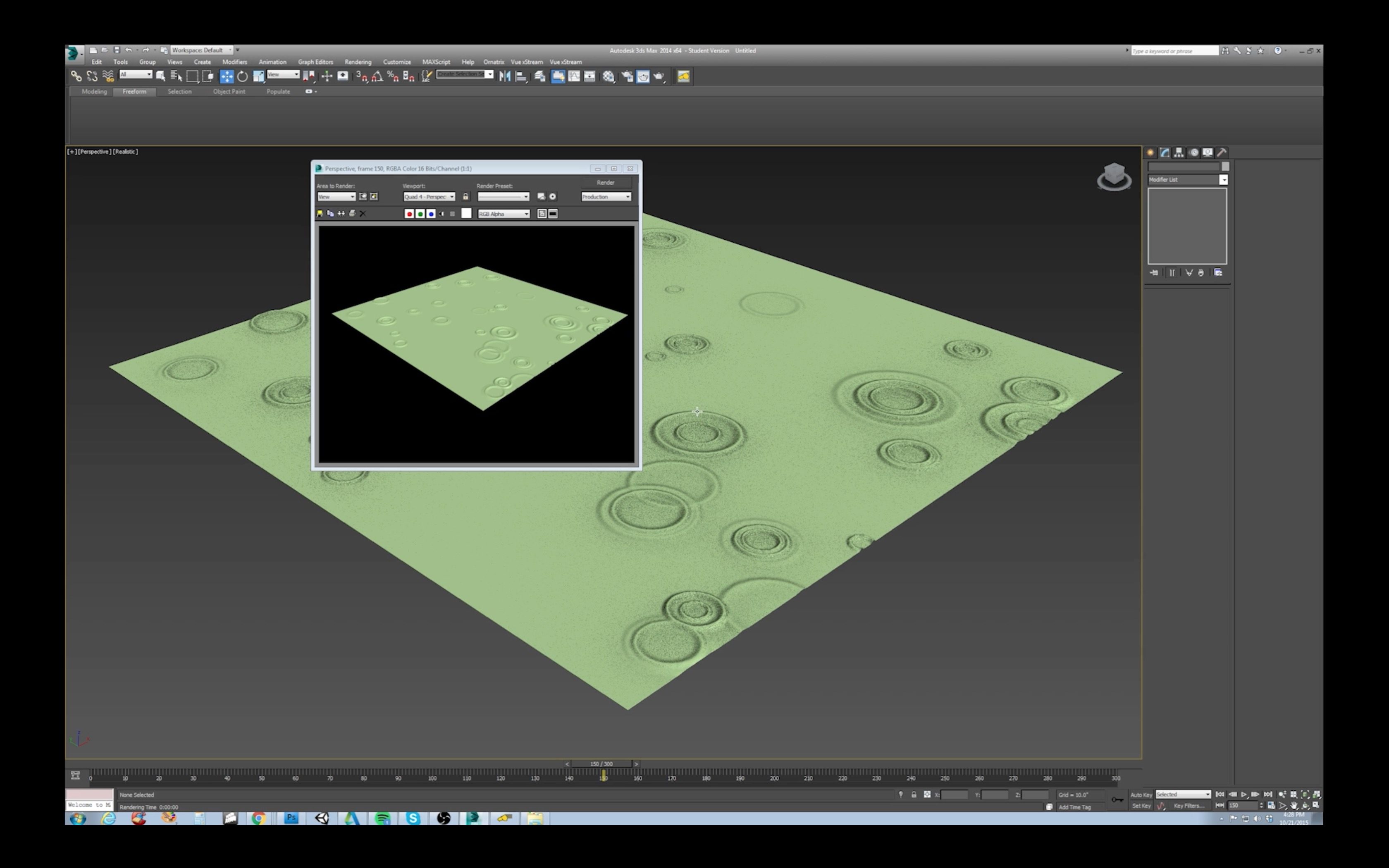Click the Set Key button
The width and height of the screenshot is (1389, 868).
[1141, 806]
